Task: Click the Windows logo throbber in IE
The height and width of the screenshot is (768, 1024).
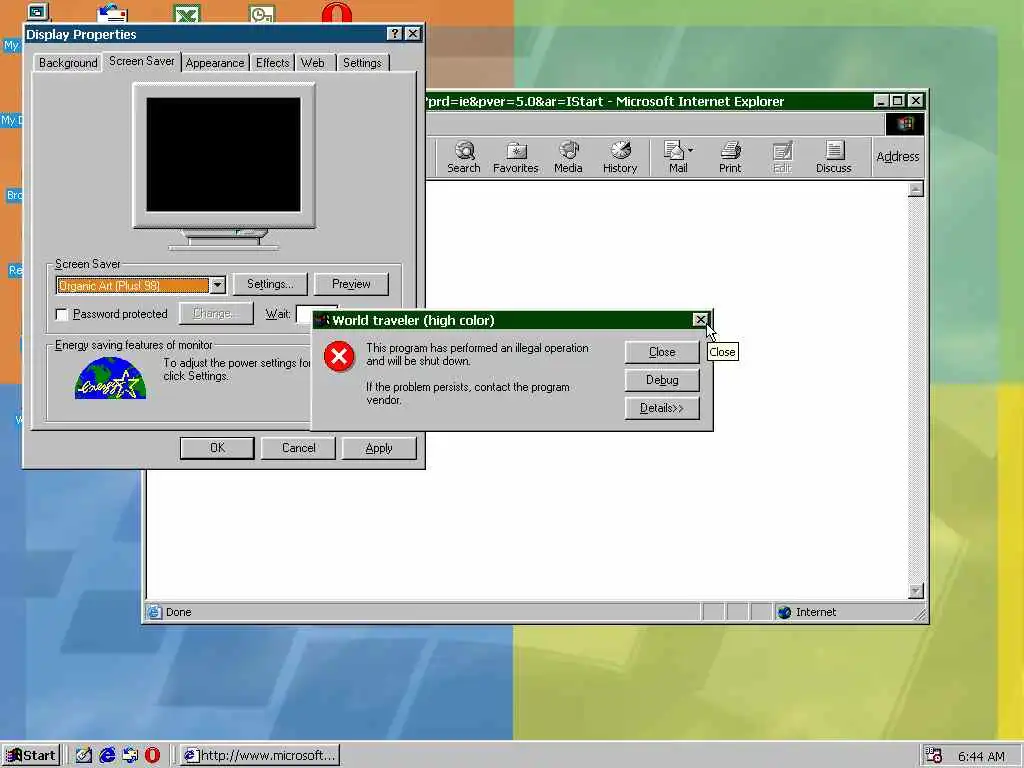Action: click(904, 124)
